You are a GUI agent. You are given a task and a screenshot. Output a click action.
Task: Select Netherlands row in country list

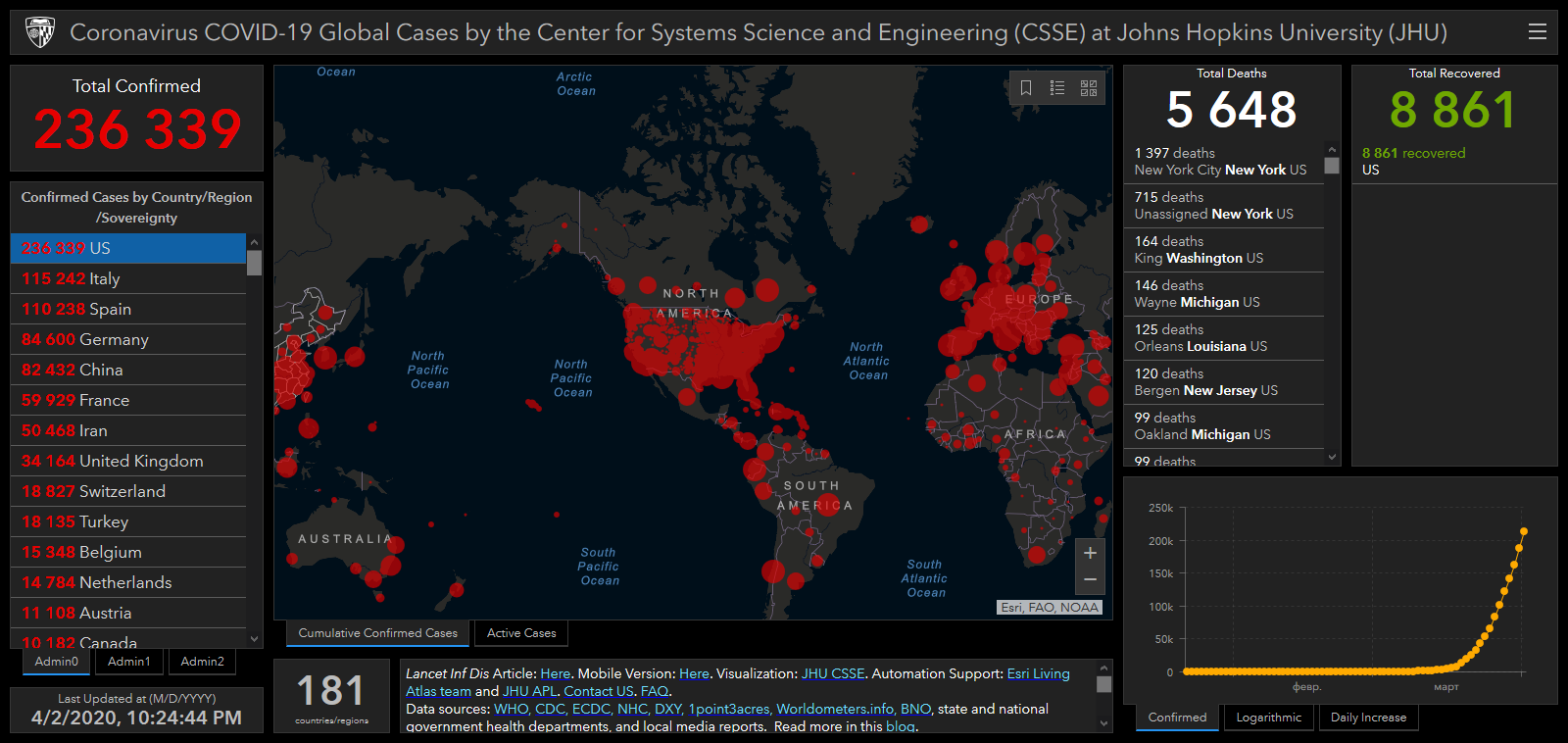coord(128,582)
